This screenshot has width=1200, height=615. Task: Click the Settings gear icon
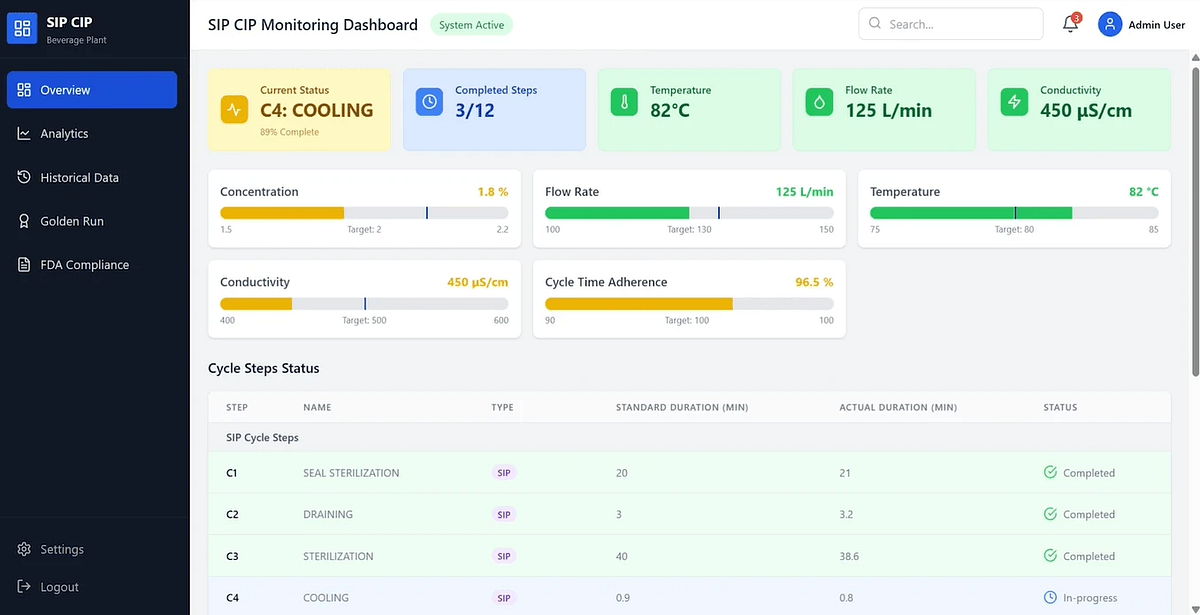pyautogui.click(x=24, y=549)
